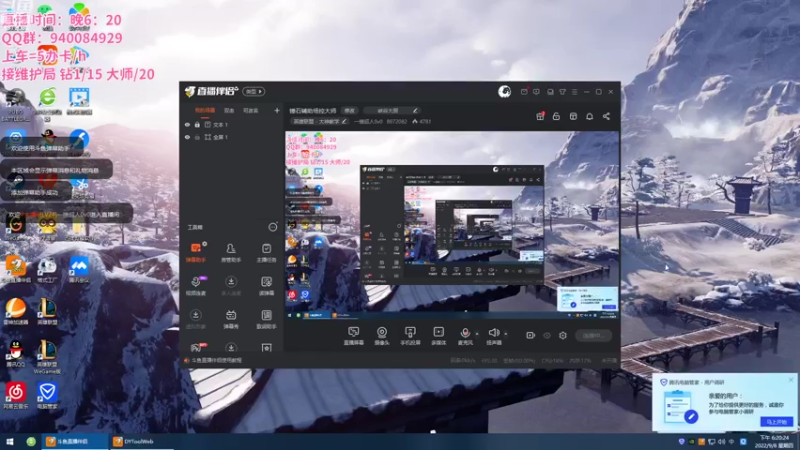This screenshot has width=800, height=450.
Task: Open the 歌词助手 tool
Action: pos(266,319)
